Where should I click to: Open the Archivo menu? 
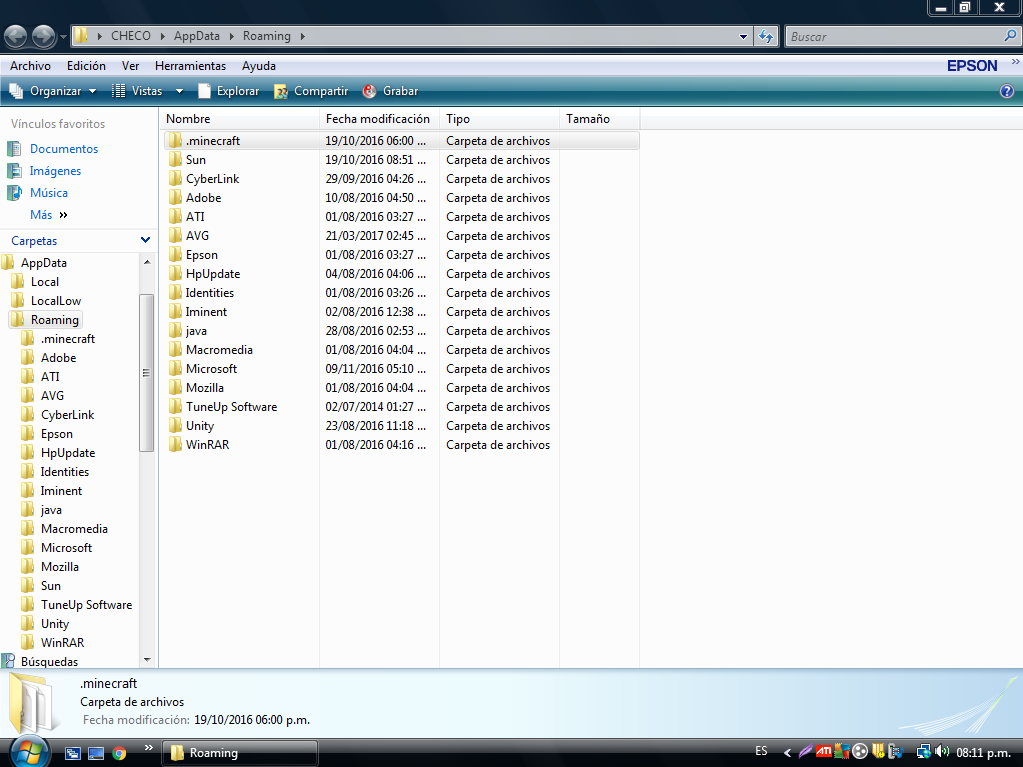(x=30, y=66)
